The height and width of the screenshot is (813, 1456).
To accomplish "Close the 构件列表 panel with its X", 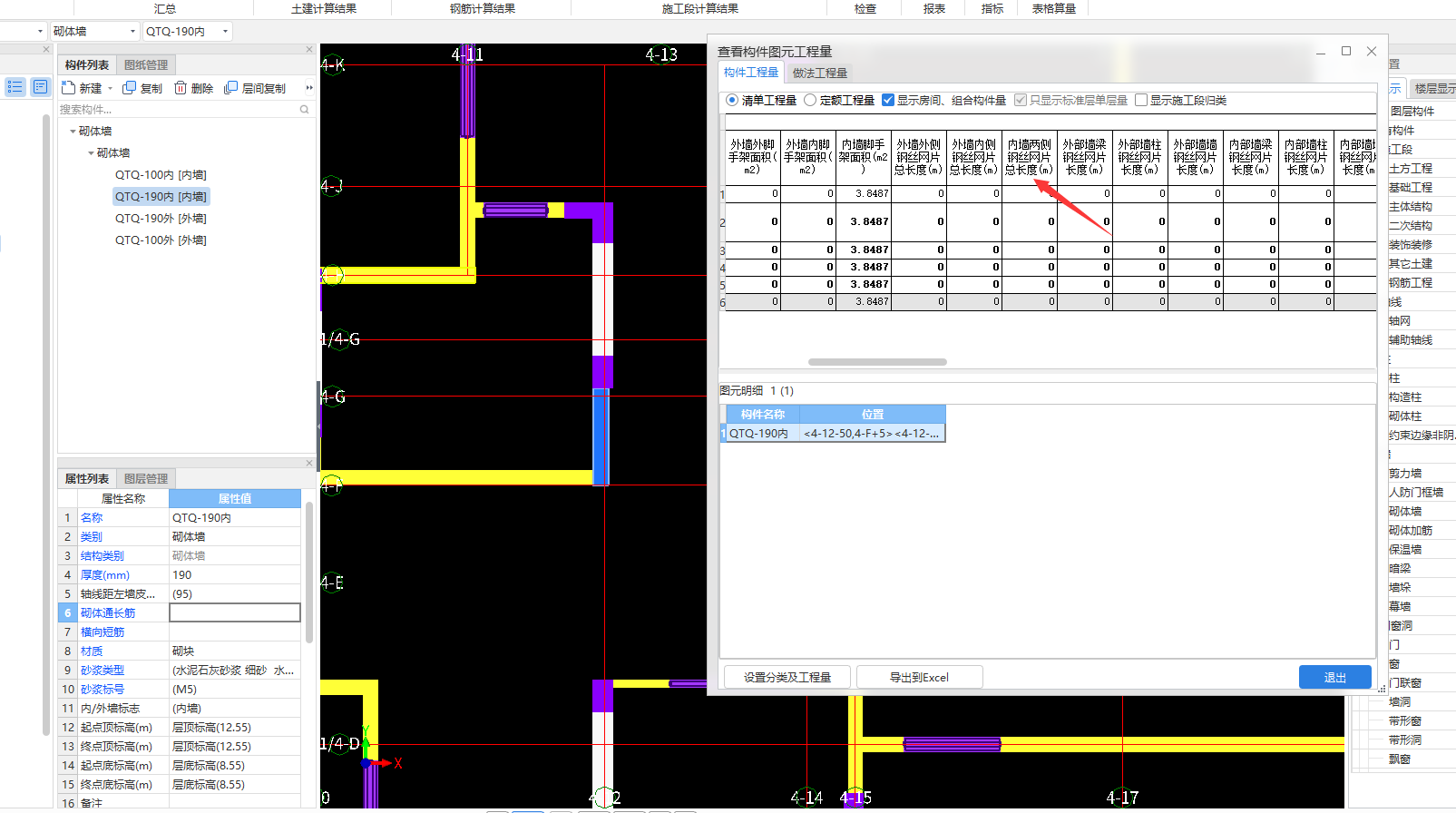I will [x=309, y=50].
